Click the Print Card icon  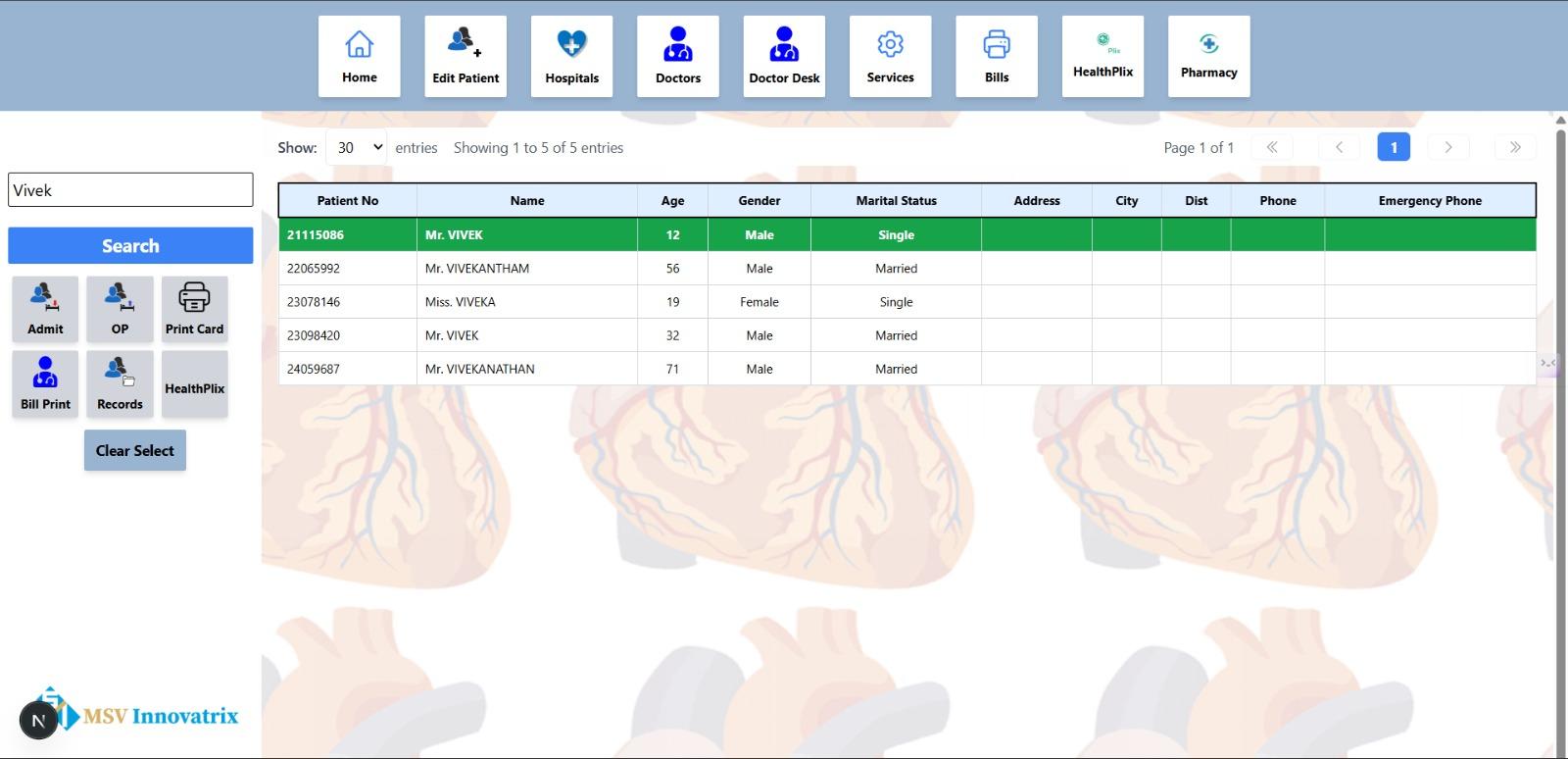194,309
